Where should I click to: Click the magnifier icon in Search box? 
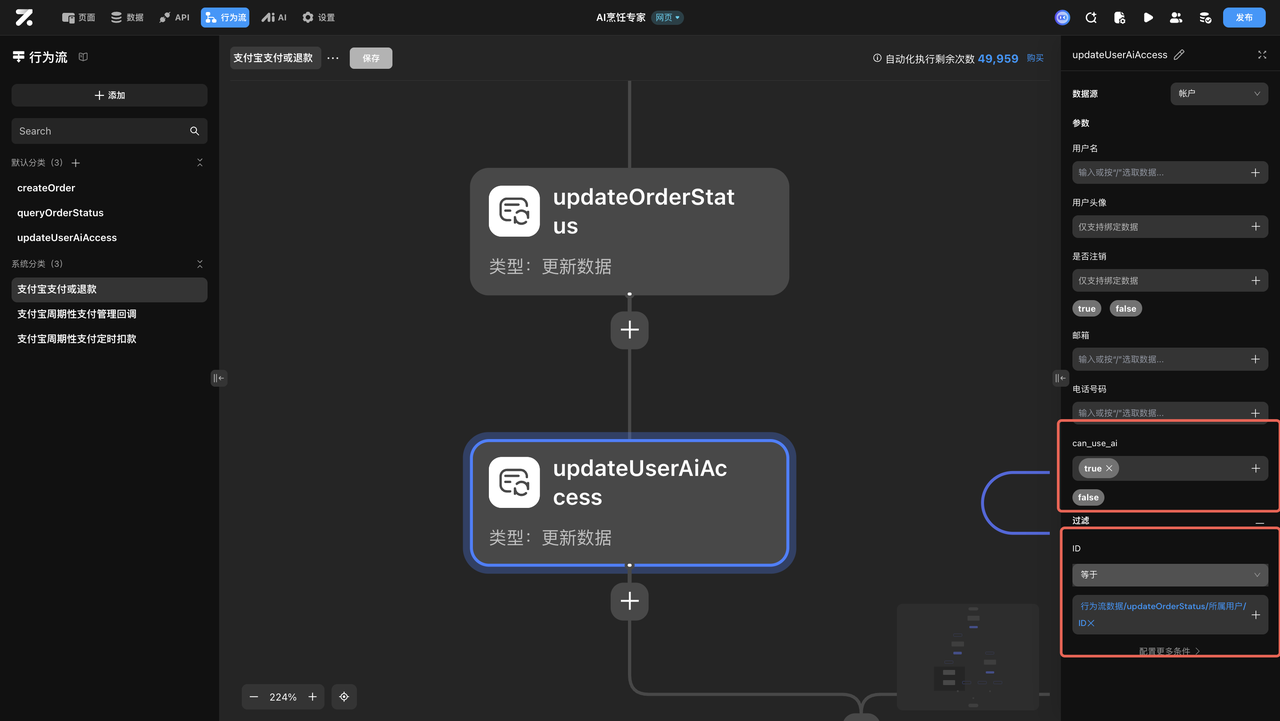[x=194, y=131]
